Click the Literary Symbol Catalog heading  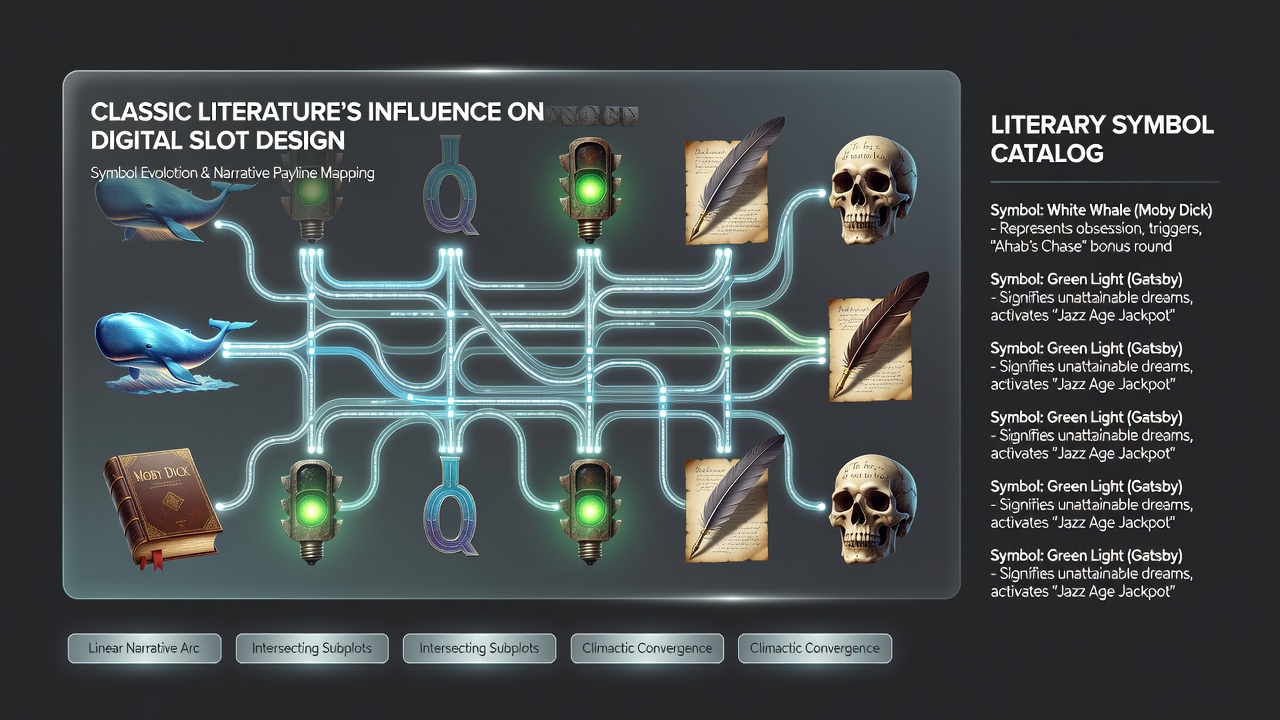[1102, 139]
